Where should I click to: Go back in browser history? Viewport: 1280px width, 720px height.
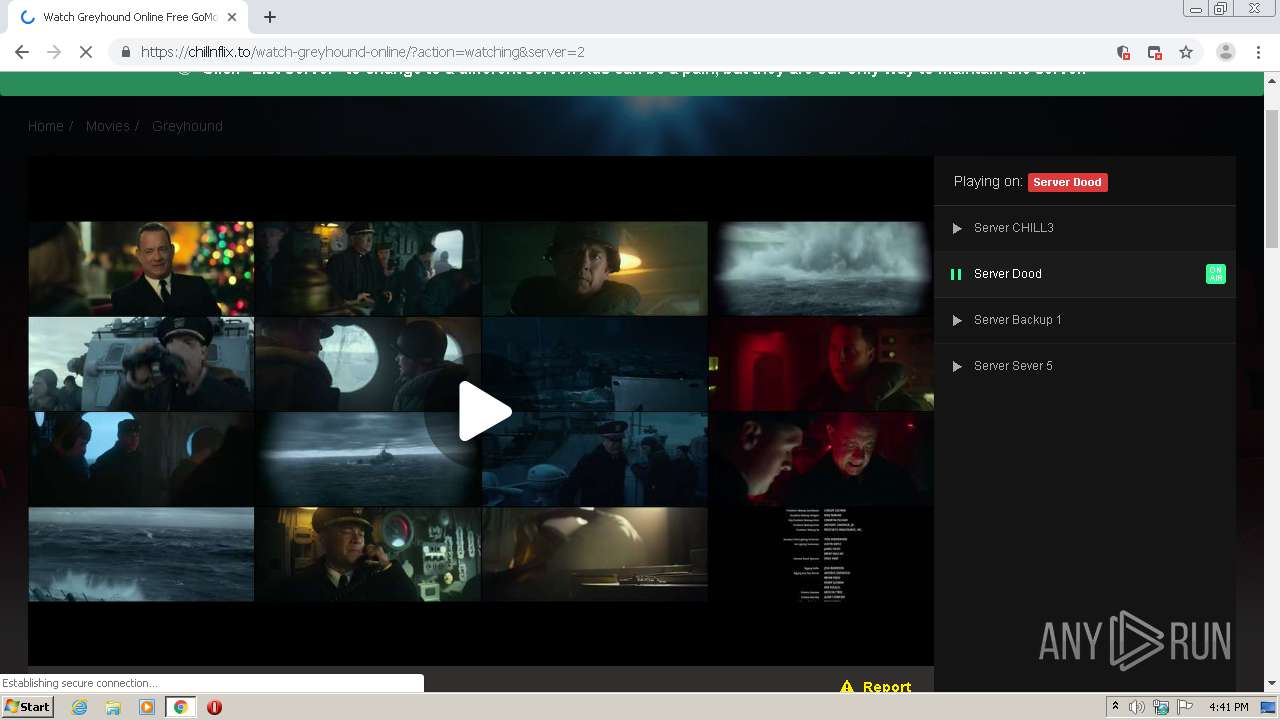[x=22, y=52]
